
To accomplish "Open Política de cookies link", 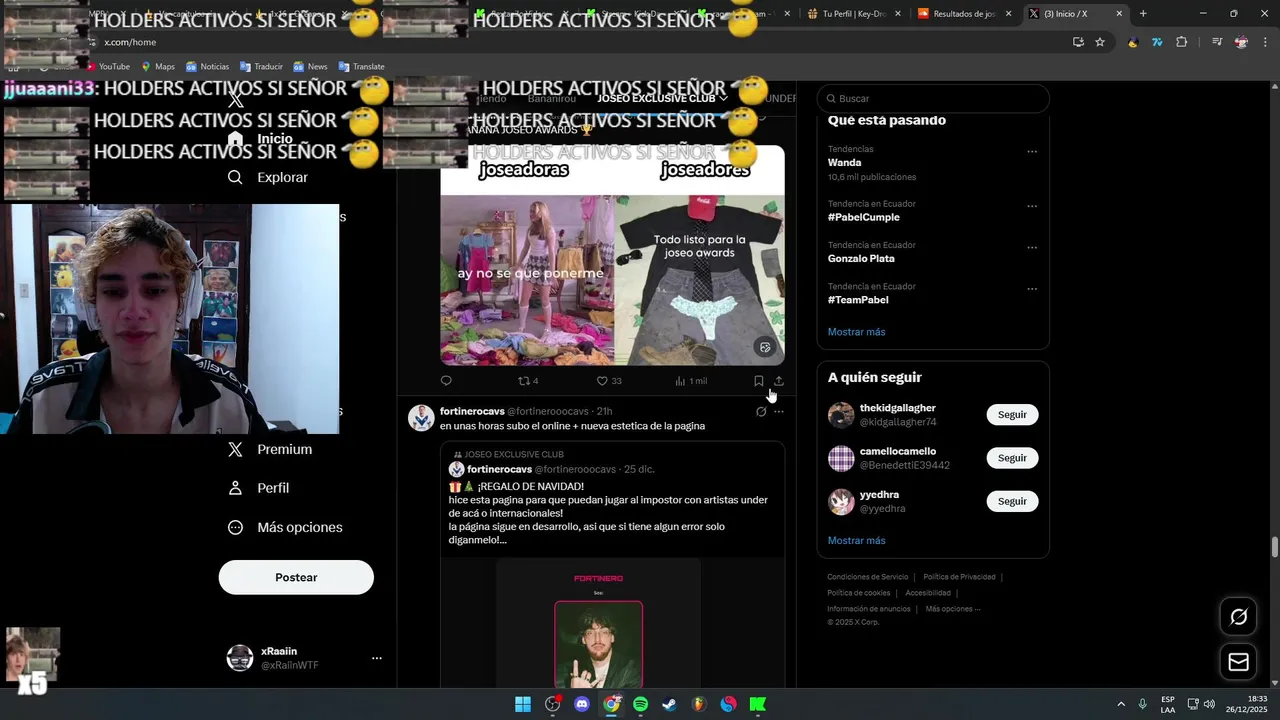I will [858, 593].
